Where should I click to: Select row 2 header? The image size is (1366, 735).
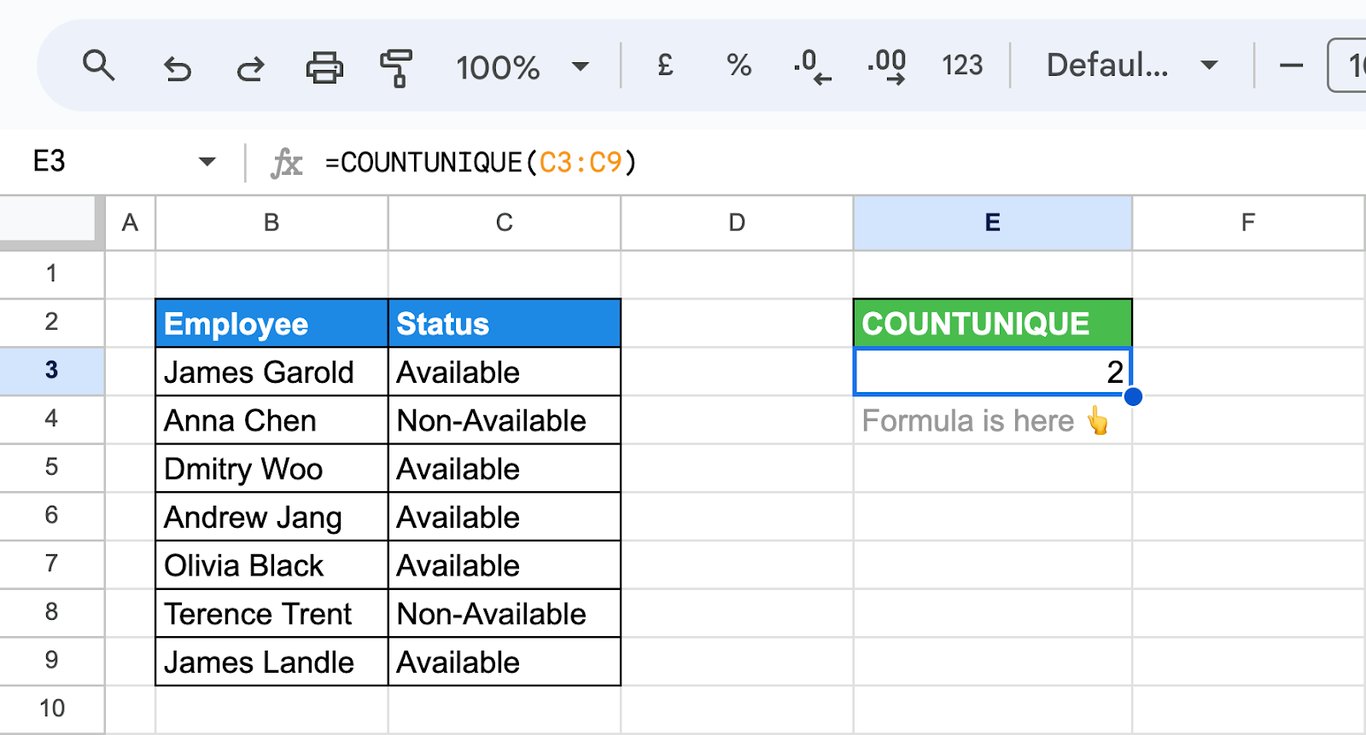point(52,322)
